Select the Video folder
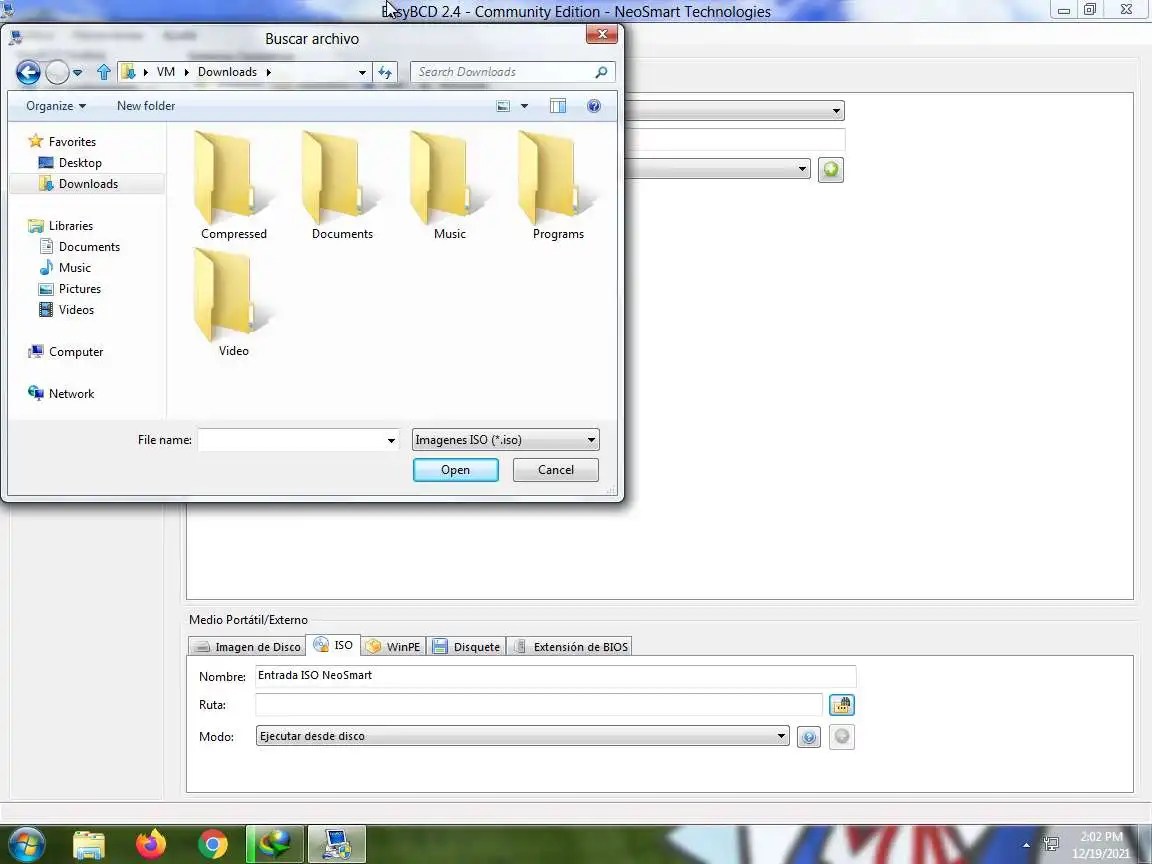This screenshot has width=1152, height=864. tap(234, 303)
